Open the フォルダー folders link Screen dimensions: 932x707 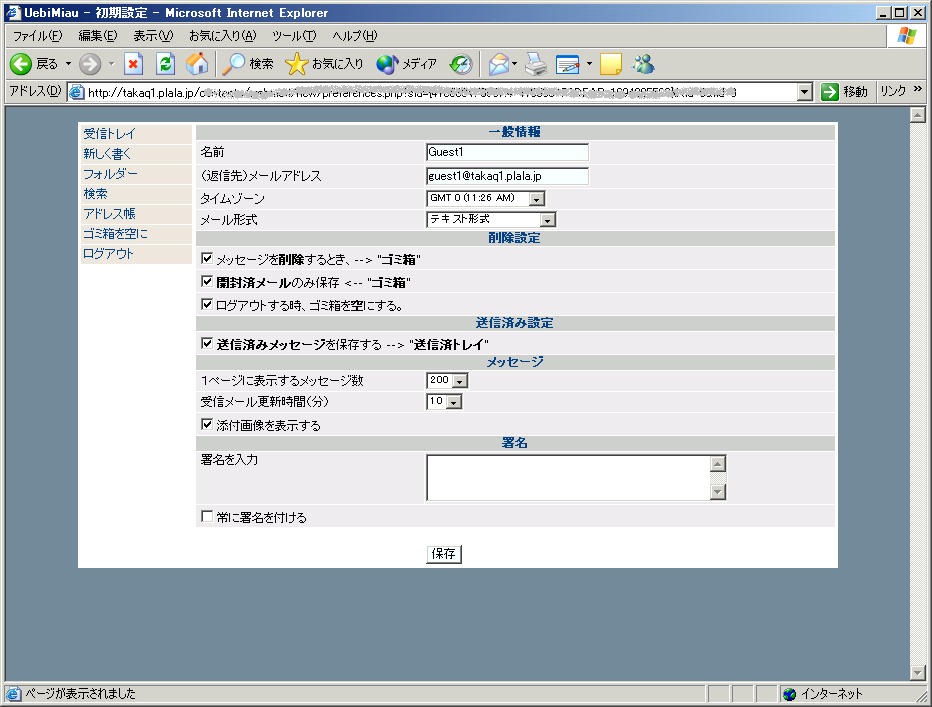(111, 174)
